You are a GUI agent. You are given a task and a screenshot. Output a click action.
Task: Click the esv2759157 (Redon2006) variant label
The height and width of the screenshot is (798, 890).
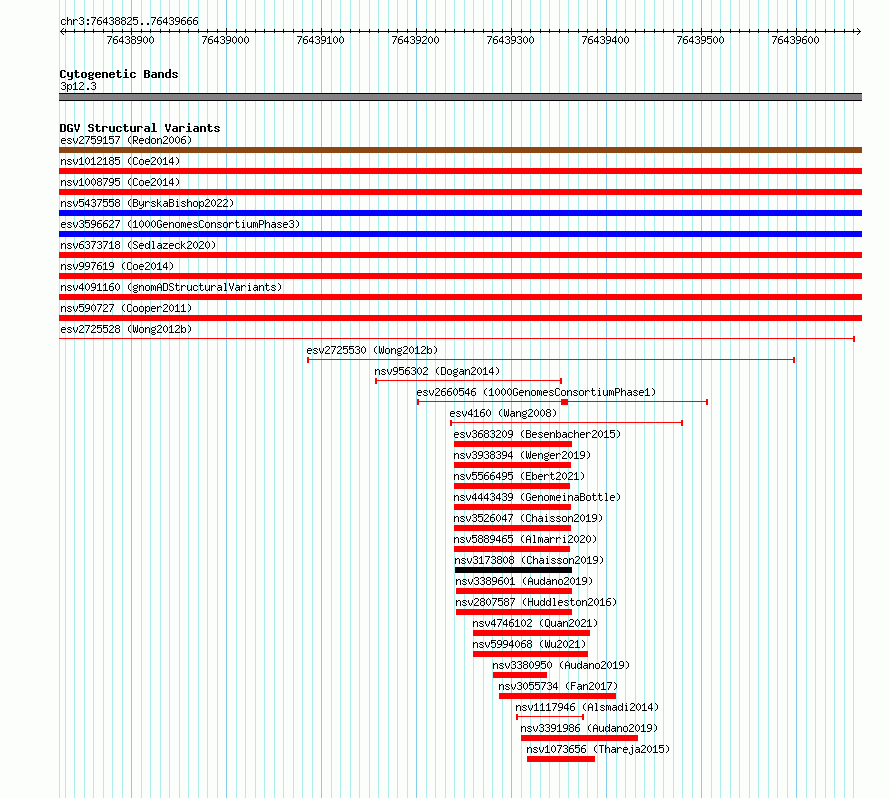tap(126, 140)
